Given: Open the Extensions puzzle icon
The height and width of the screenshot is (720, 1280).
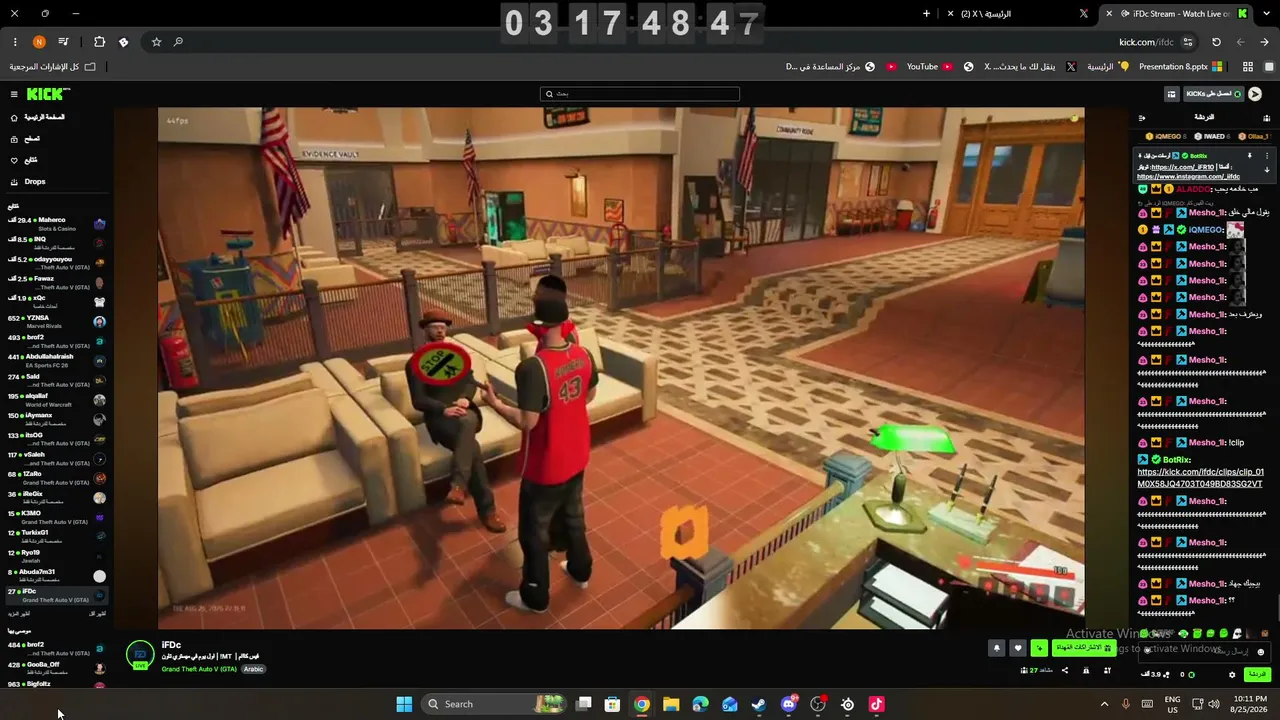Looking at the screenshot, I should 99,42.
